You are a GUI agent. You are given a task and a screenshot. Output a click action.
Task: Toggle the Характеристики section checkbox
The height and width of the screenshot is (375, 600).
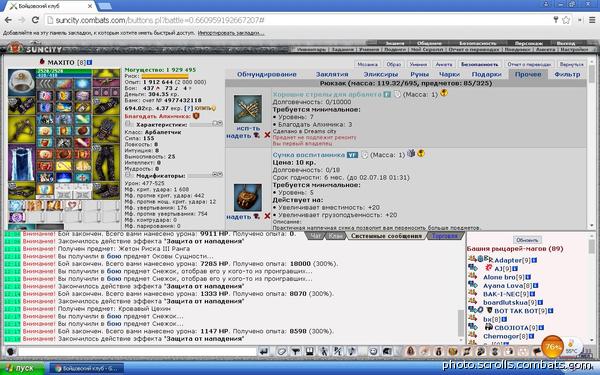click(x=129, y=124)
